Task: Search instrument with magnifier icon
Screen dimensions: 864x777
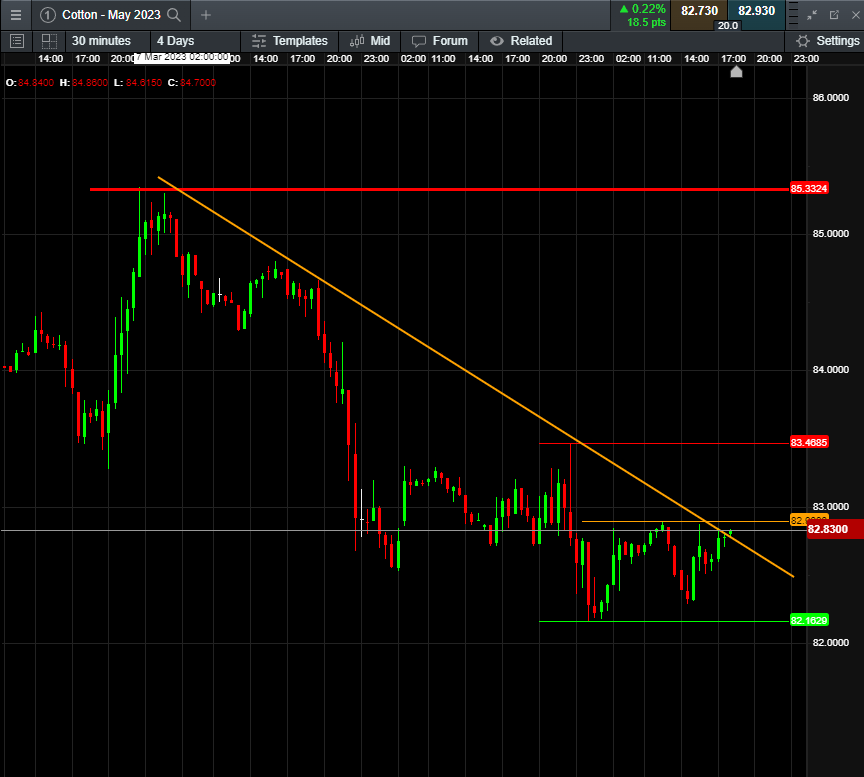Action: click(x=174, y=15)
